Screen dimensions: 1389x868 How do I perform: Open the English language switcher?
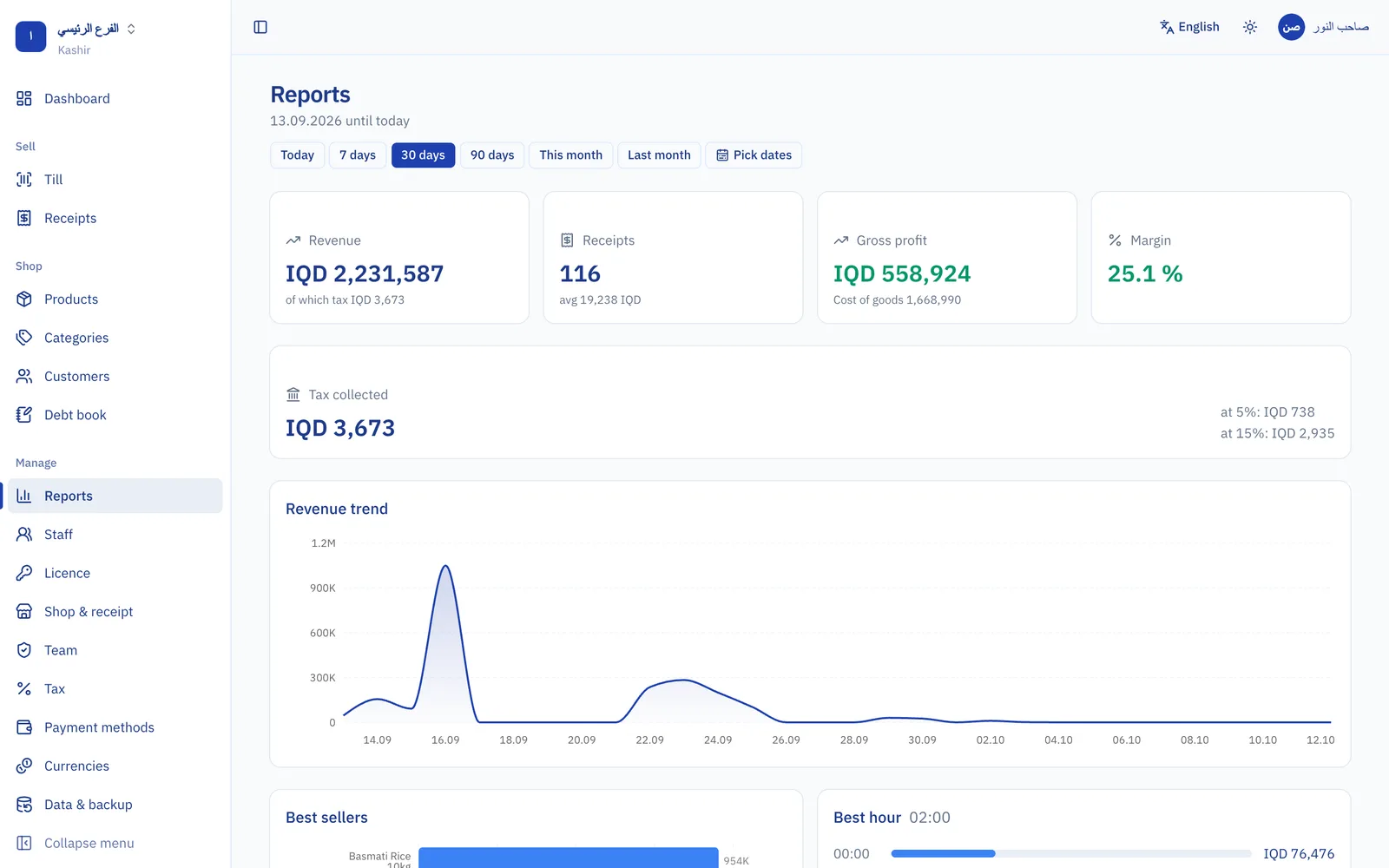[x=1189, y=27]
